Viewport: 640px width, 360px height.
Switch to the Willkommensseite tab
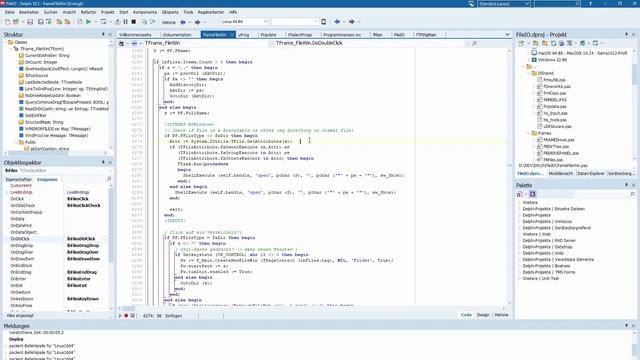[135, 35]
